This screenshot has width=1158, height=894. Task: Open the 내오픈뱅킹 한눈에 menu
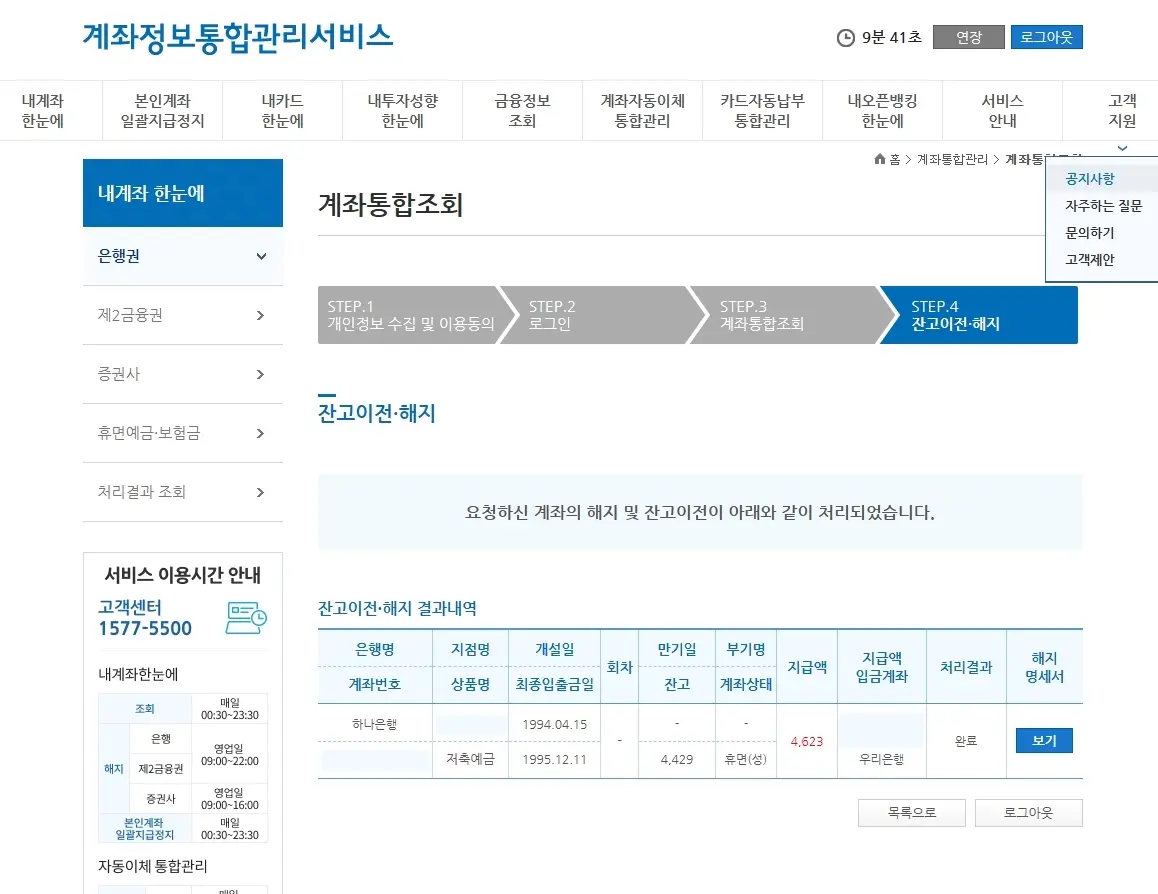[883, 111]
